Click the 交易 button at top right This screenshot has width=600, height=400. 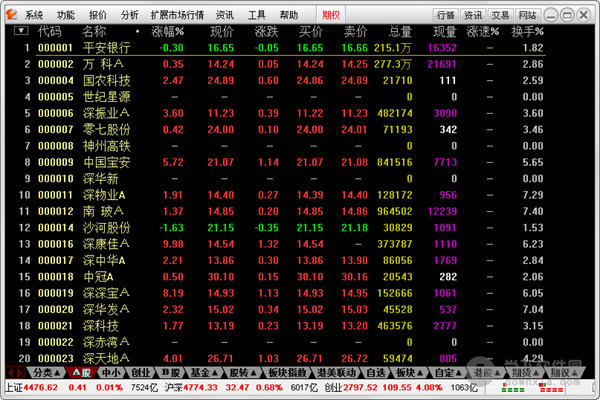tap(500, 15)
